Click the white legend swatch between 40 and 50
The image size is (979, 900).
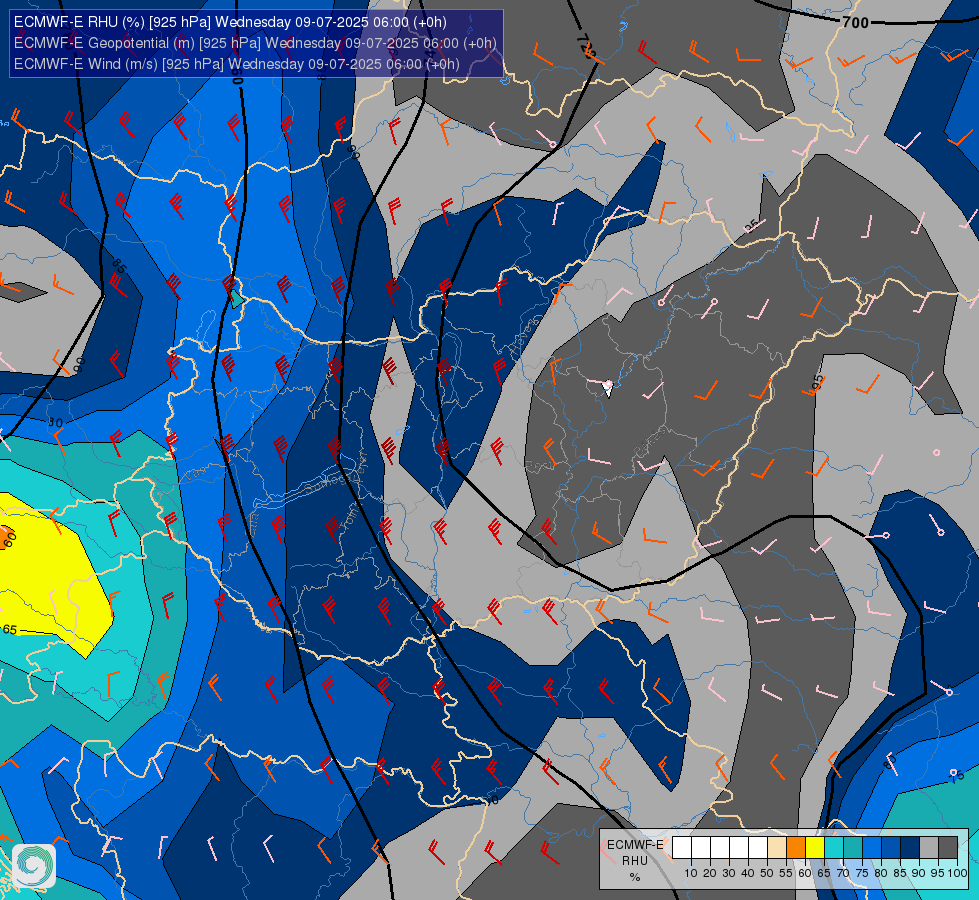coord(758,848)
